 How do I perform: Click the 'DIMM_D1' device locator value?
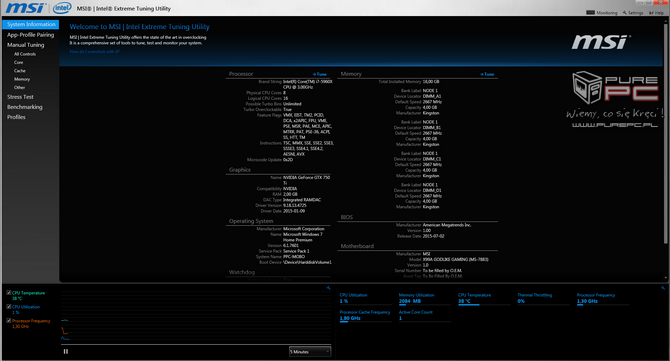tap(432, 190)
